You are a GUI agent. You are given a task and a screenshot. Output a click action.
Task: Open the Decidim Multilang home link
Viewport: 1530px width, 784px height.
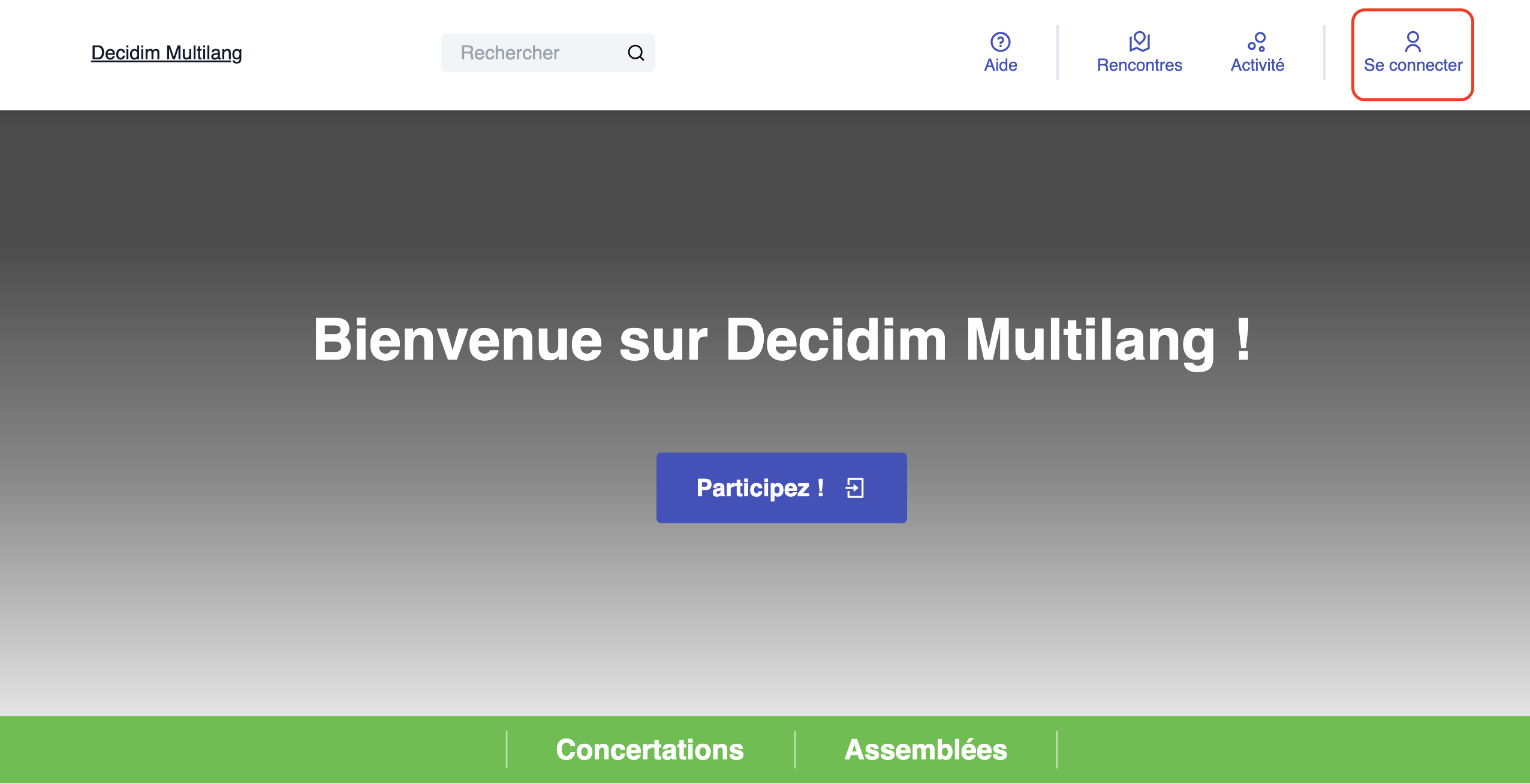click(x=167, y=53)
